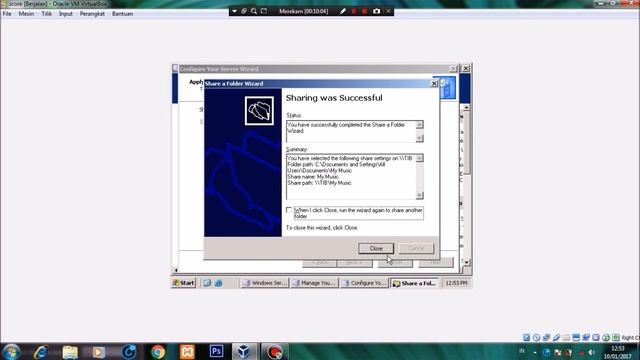Click the VirtualBox network status icon
The image size is (640, 360).
pos(546,338)
